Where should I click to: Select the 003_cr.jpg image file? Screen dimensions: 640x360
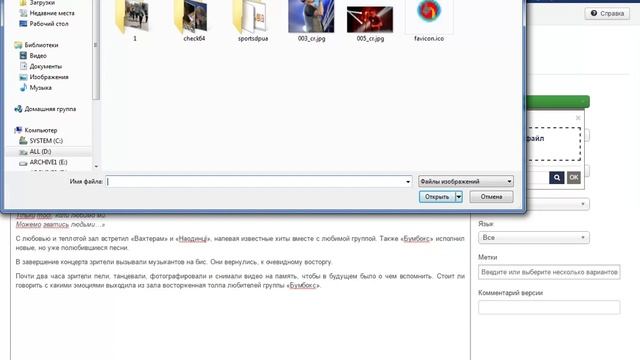pyautogui.click(x=311, y=20)
